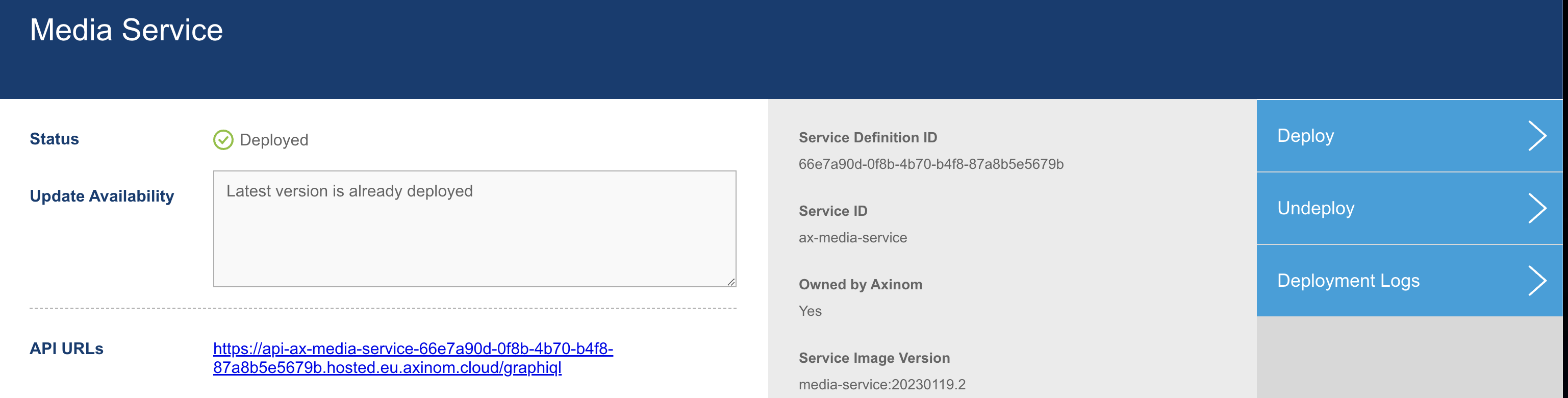Click the ax-media-service Service ID value
The image size is (1568, 398).
(852, 238)
